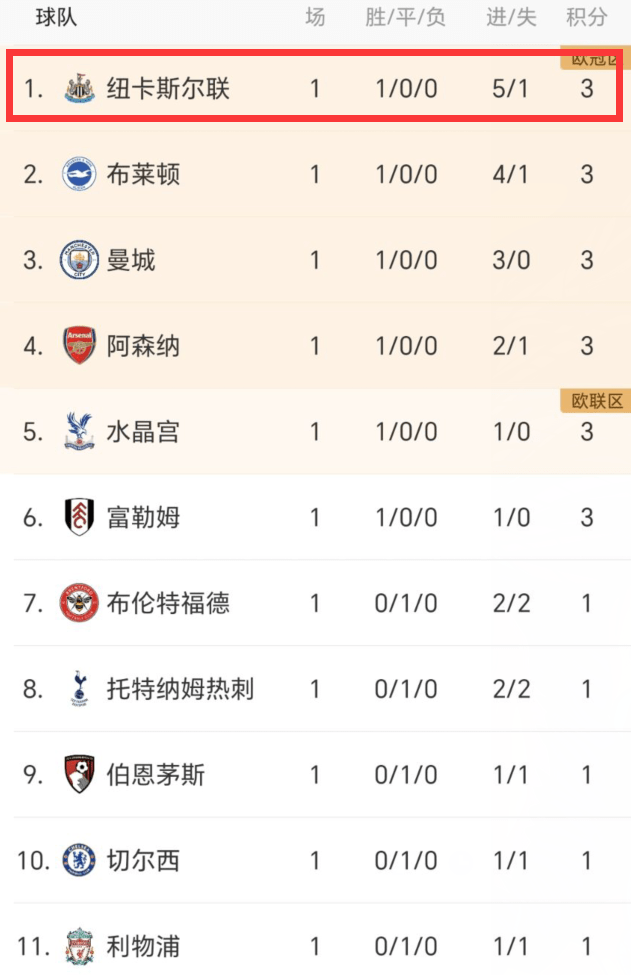Tap the Fulham club badge
Image resolution: width=631 pixels, height=975 pixels.
(80, 517)
